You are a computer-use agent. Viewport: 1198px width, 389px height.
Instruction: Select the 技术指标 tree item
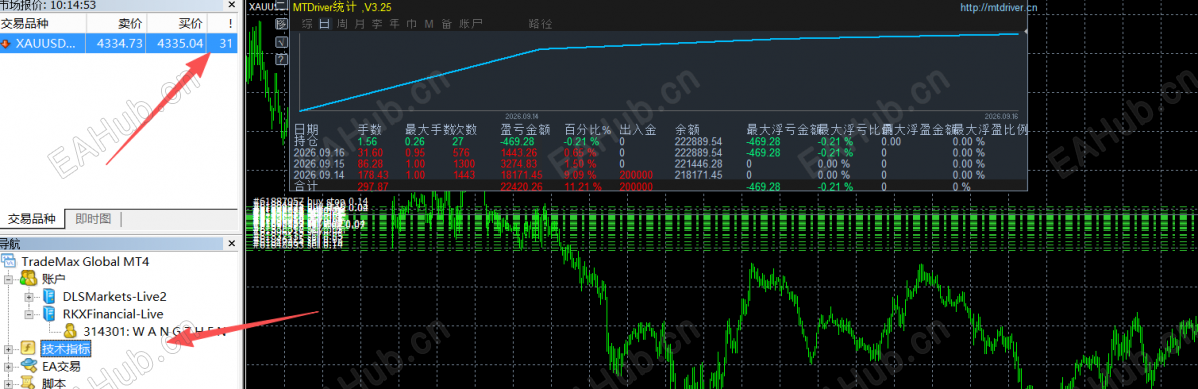[x=66, y=349]
